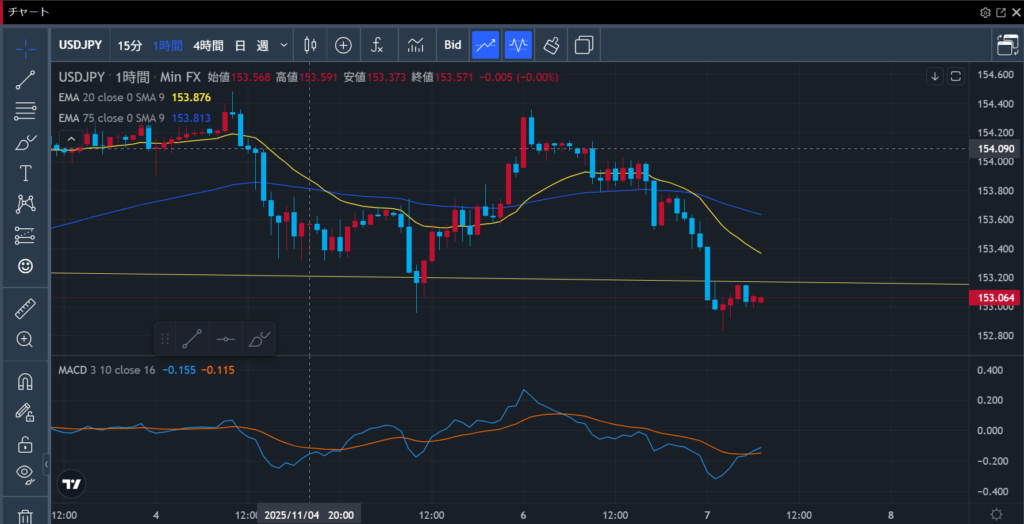Click the zoom in magnifier tool

(25, 339)
